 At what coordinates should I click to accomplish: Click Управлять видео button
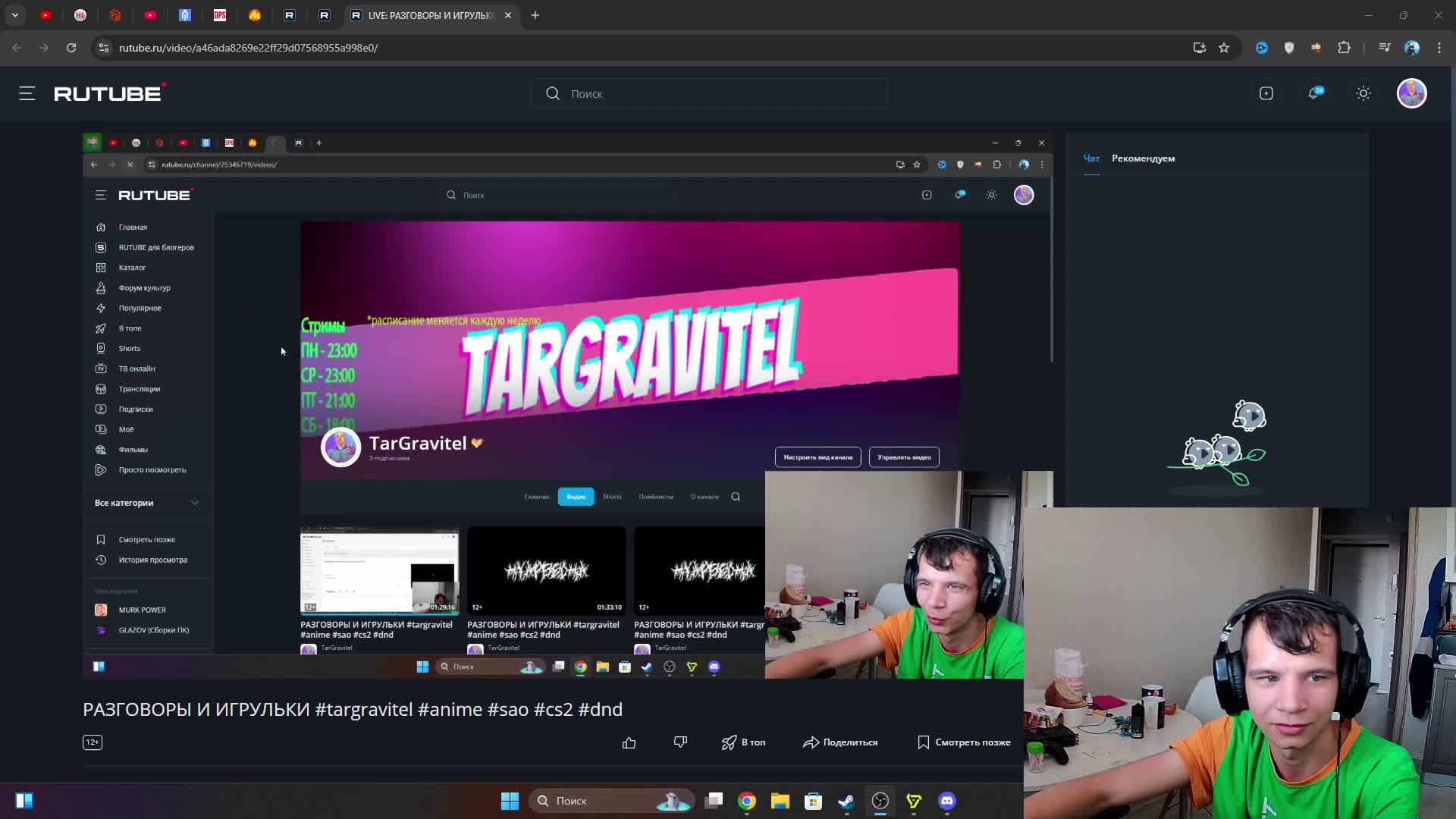904,457
